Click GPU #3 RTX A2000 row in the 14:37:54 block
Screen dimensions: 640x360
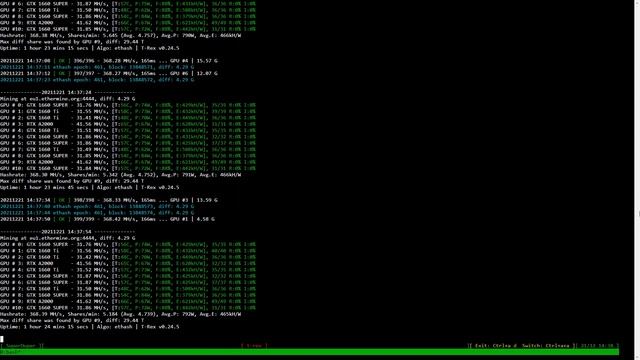tap(128, 263)
